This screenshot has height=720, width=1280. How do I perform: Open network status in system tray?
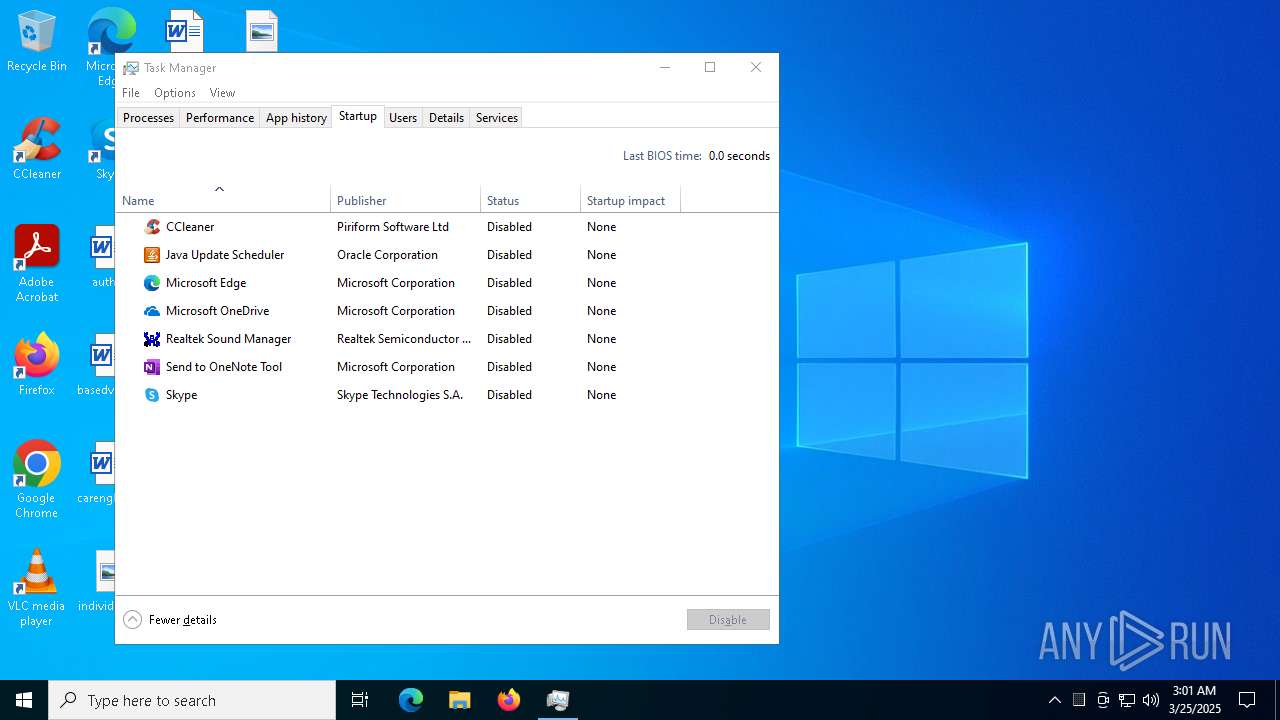(x=1127, y=700)
